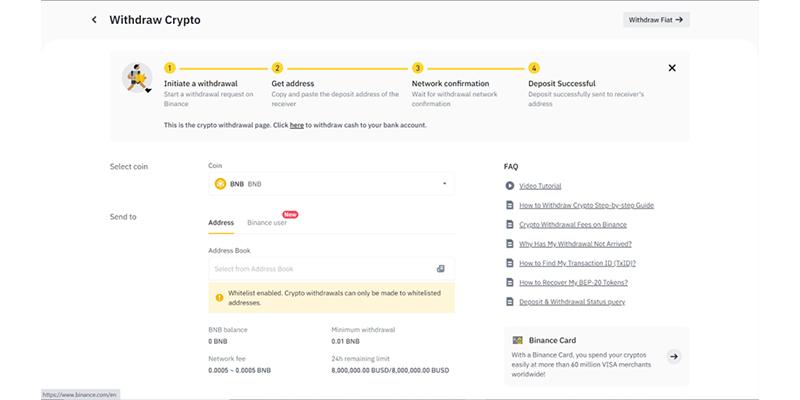Open the Coin dropdown showing BNB

331,184
